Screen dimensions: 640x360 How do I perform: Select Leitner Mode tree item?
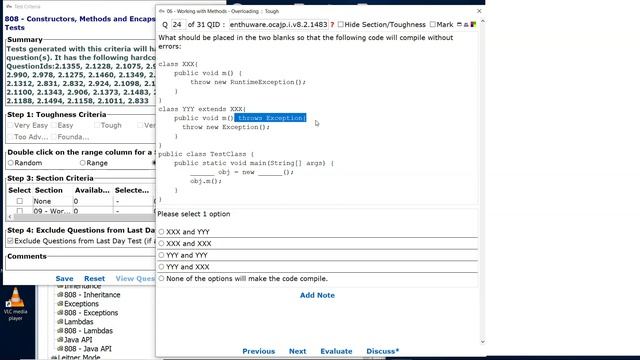pos(78,358)
